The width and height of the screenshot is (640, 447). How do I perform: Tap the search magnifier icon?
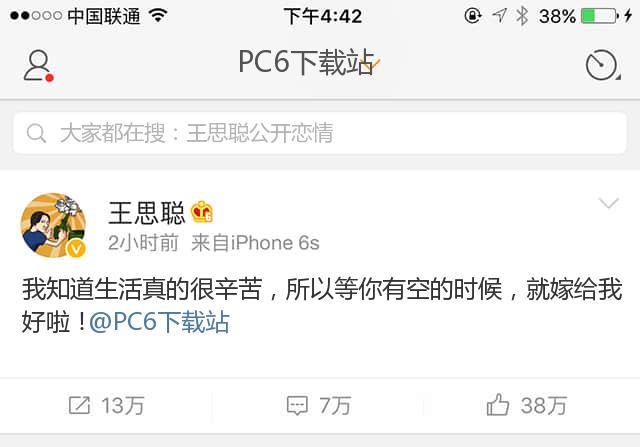tap(36, 133)
